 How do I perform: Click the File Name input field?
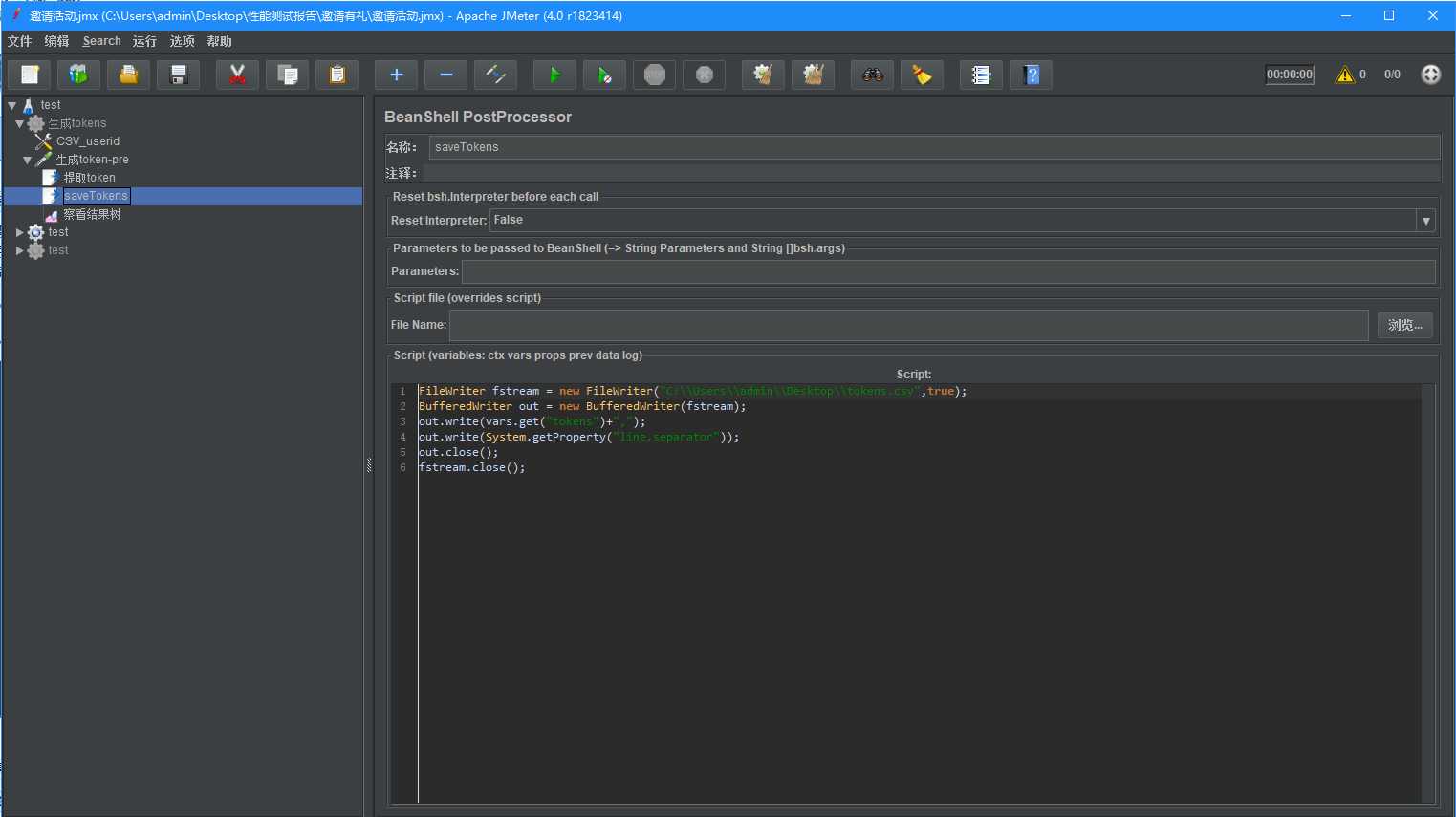coord(909,325)
